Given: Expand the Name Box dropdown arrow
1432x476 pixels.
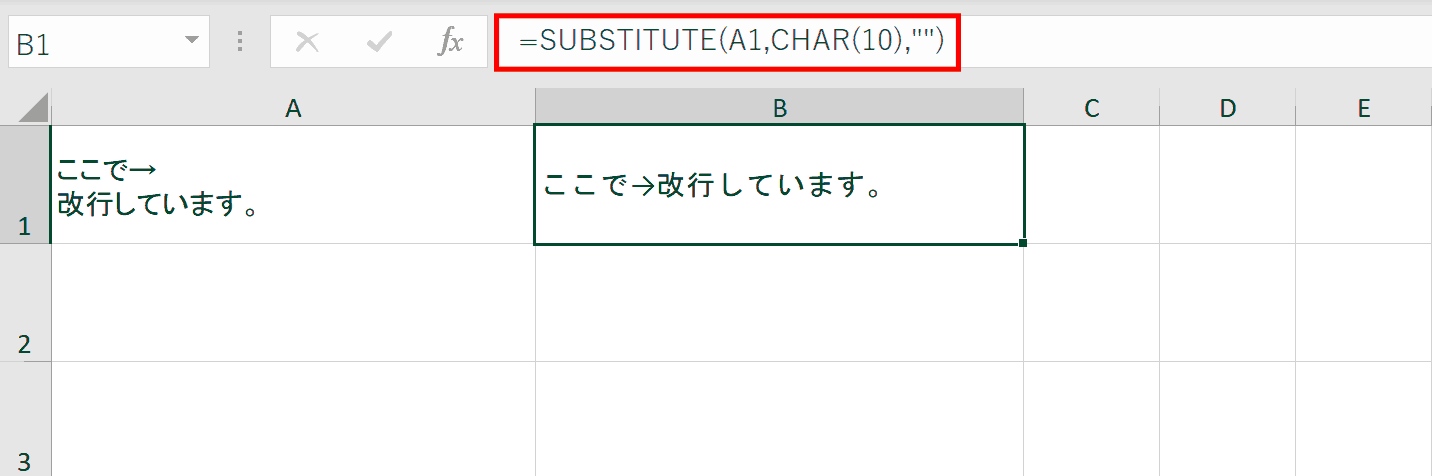Looking at the screenshot, I should point(191,41).
